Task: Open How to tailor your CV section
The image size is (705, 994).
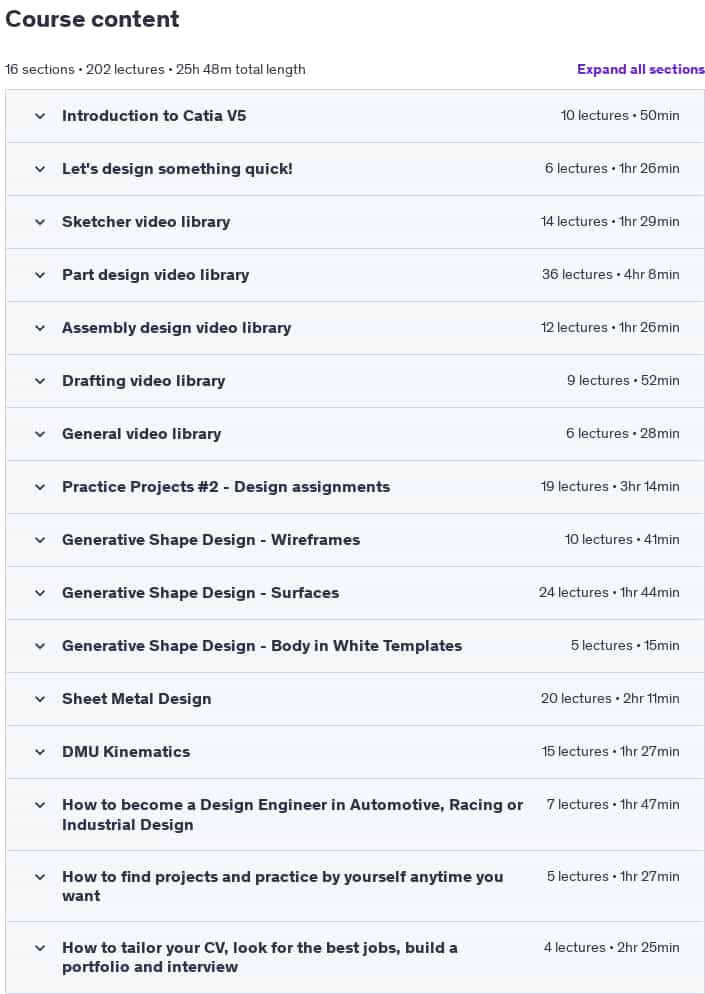Action: click(x=355, y=957)
